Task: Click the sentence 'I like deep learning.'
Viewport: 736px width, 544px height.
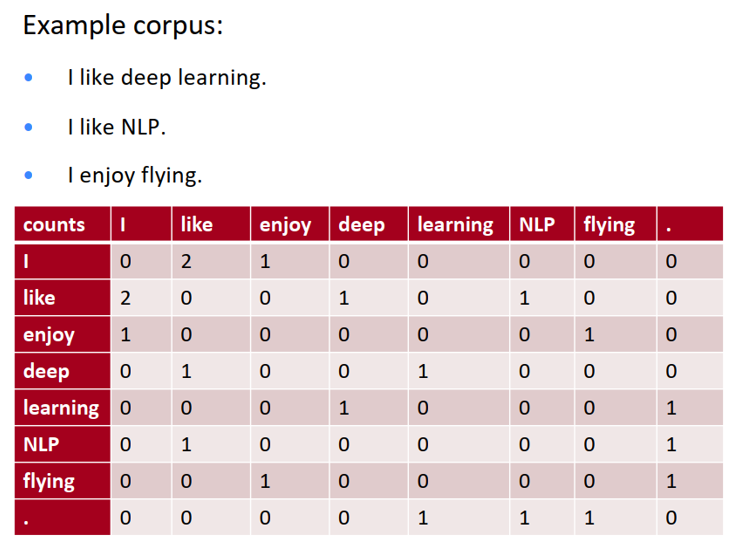Action: [167, 78]
